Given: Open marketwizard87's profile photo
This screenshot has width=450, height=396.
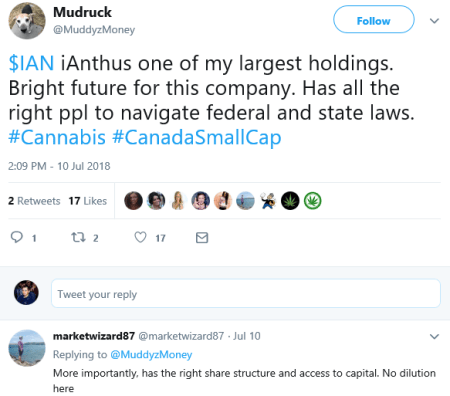Looking at the screenshot, I should pos(27,348).
